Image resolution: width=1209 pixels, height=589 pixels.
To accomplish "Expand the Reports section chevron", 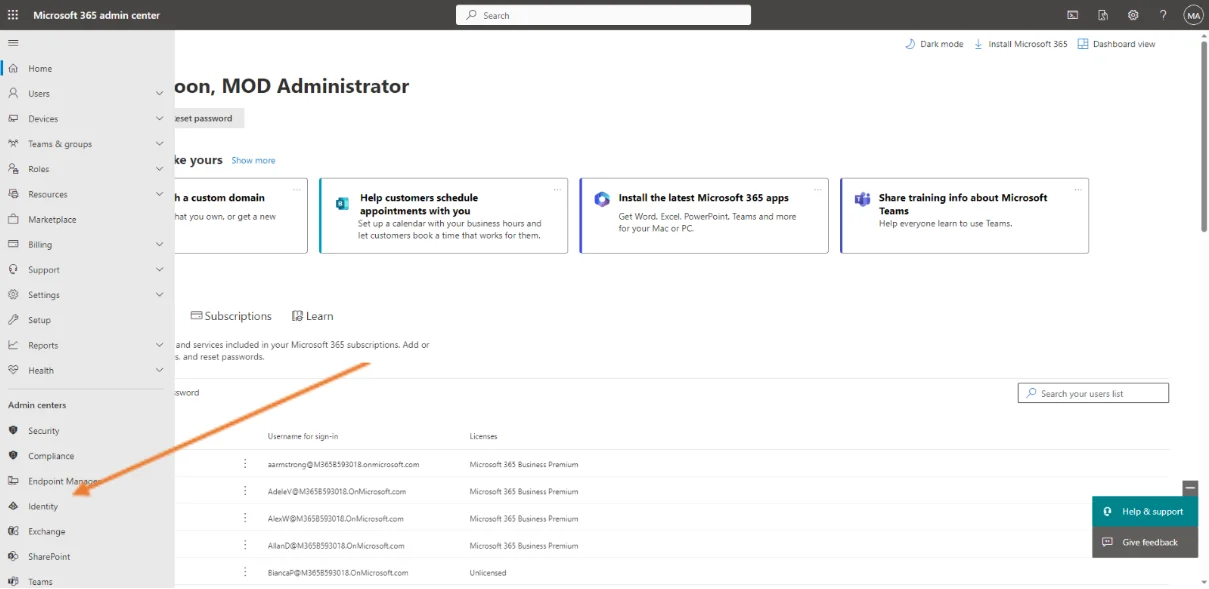I will 159,345.
